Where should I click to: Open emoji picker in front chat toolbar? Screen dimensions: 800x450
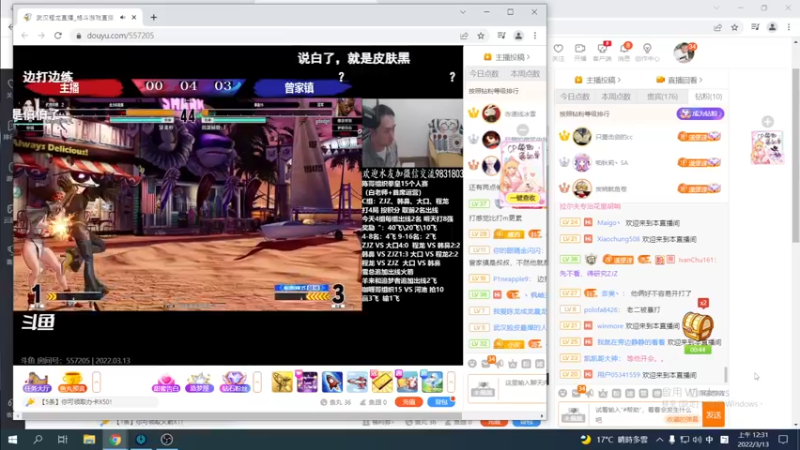pos(472,363)
